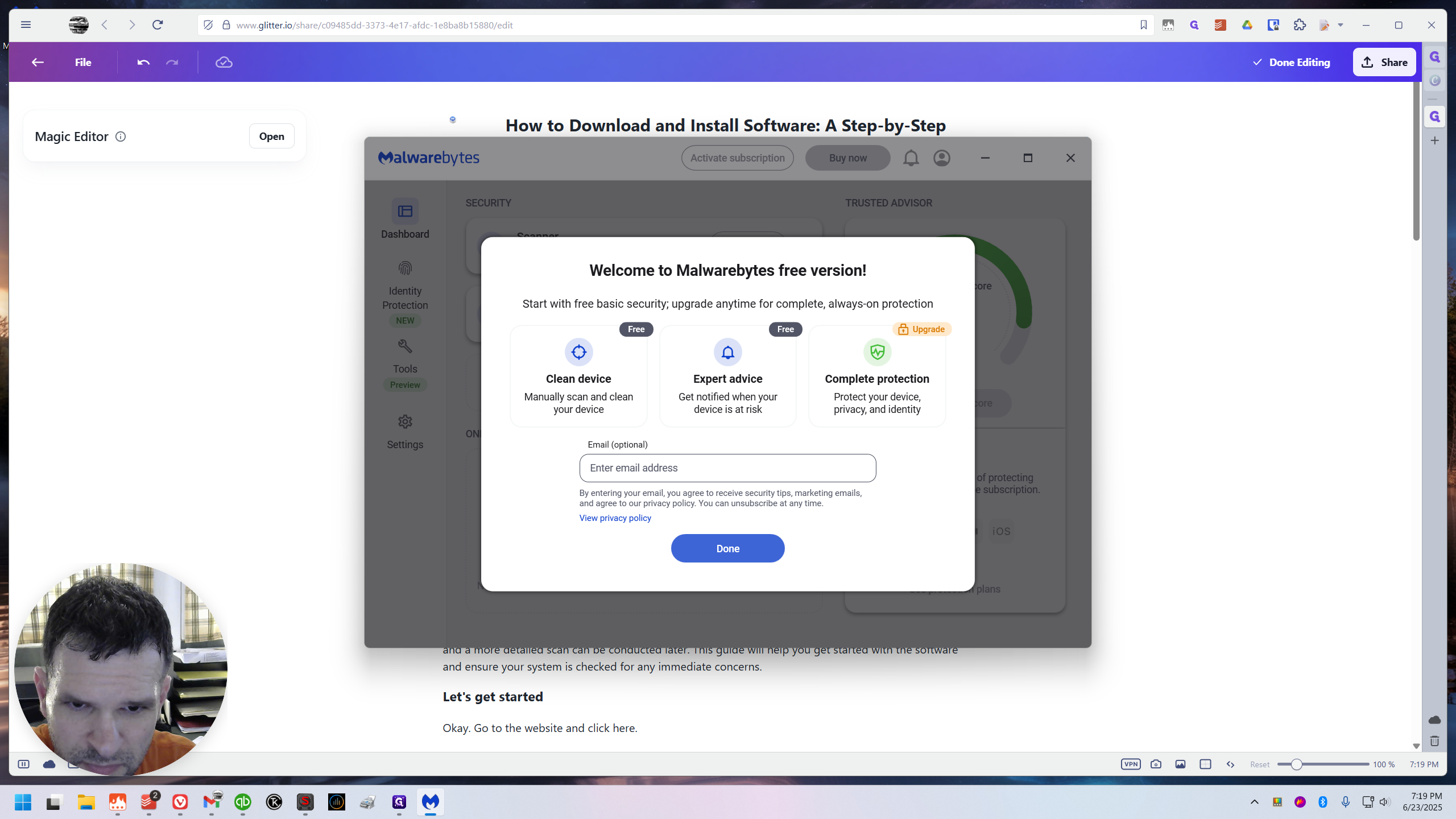Toggle the VPN button in status bar
The width and height of the screenshot is (1456, 819).
pos(1131,764)
